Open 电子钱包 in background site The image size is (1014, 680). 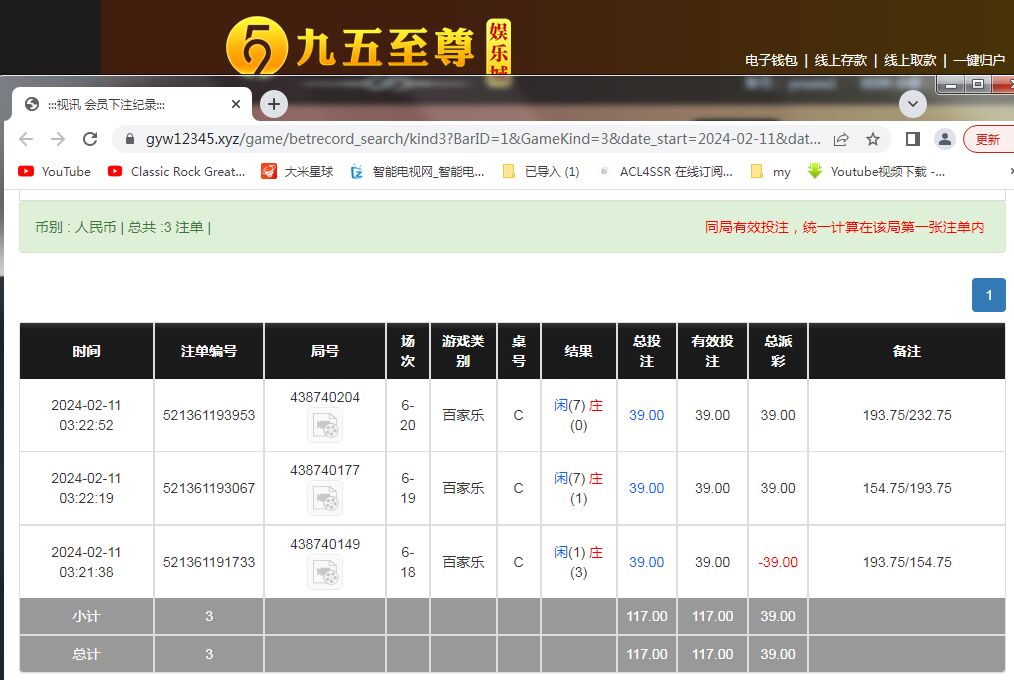coord(771,60)
